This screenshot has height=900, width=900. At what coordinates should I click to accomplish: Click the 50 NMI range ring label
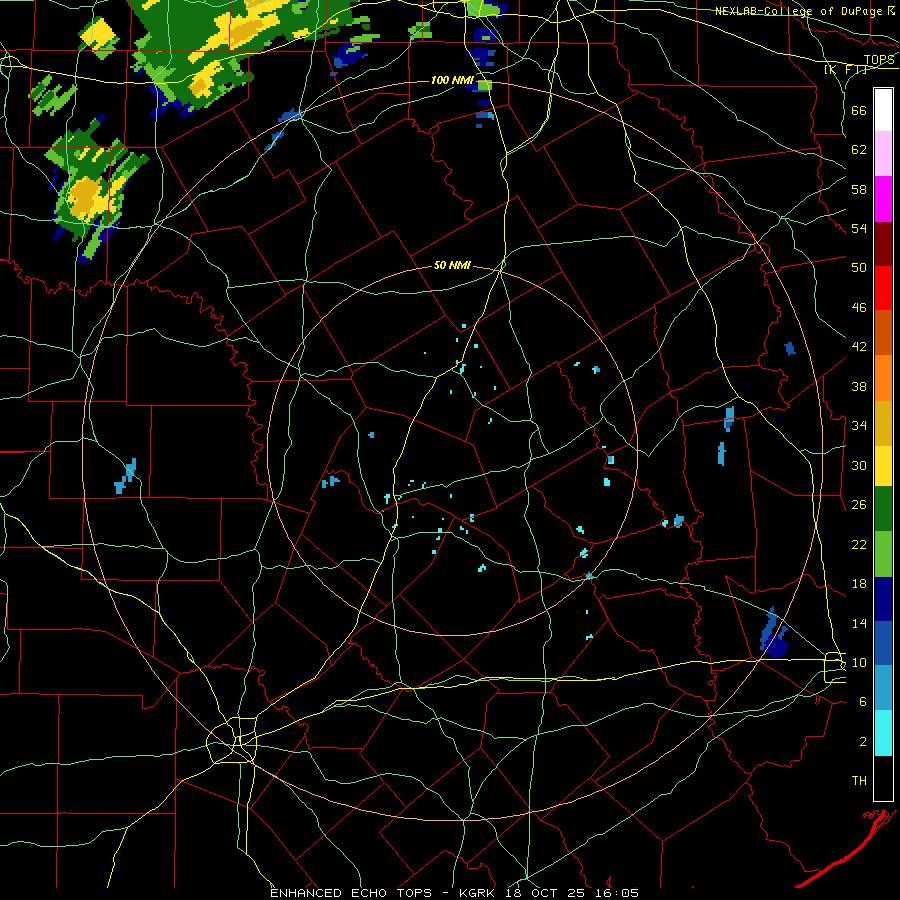click(x=452, y=265)
